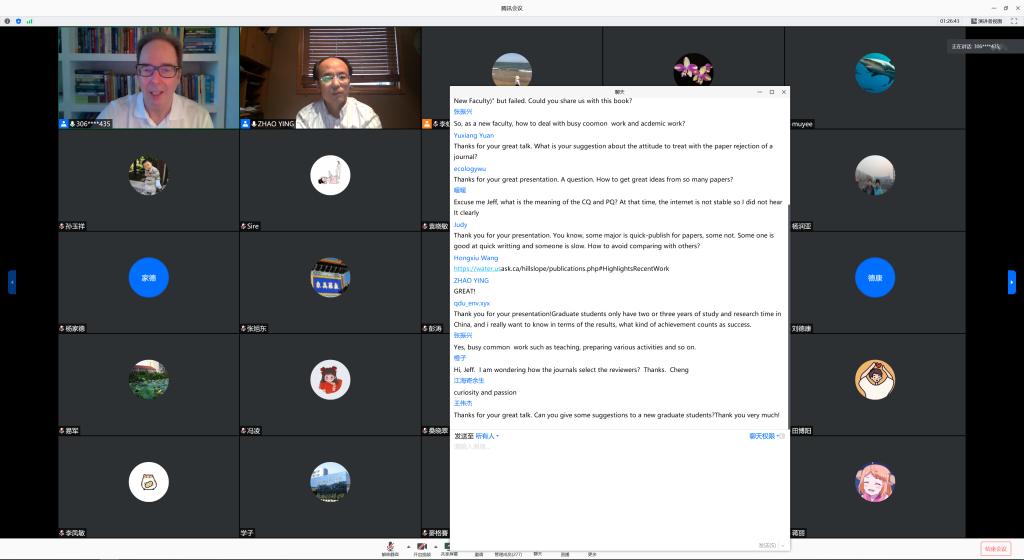Turn on the camera in the bottom toolbar

click(422, 548)
